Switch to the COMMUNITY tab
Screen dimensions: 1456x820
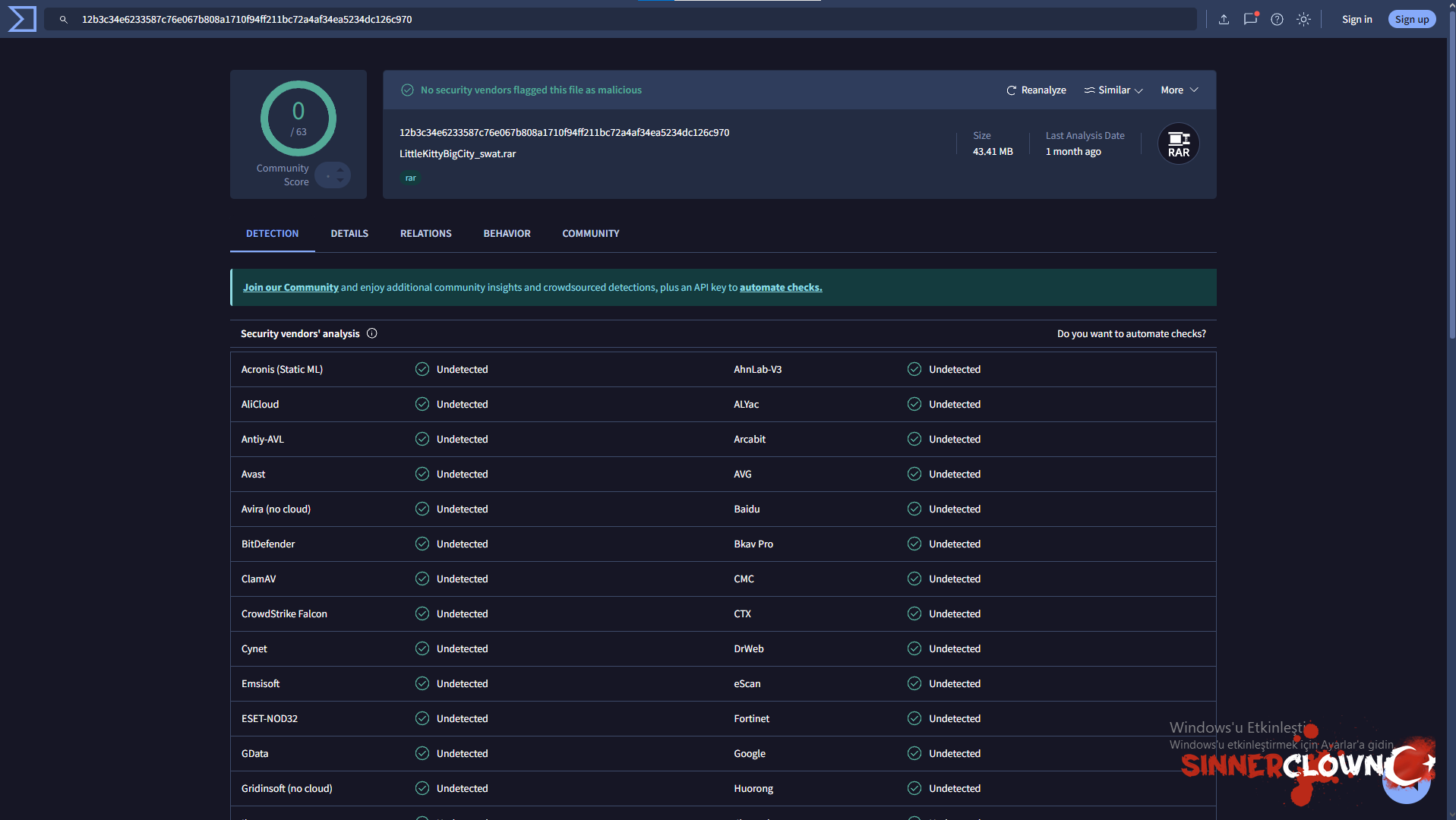591,234
